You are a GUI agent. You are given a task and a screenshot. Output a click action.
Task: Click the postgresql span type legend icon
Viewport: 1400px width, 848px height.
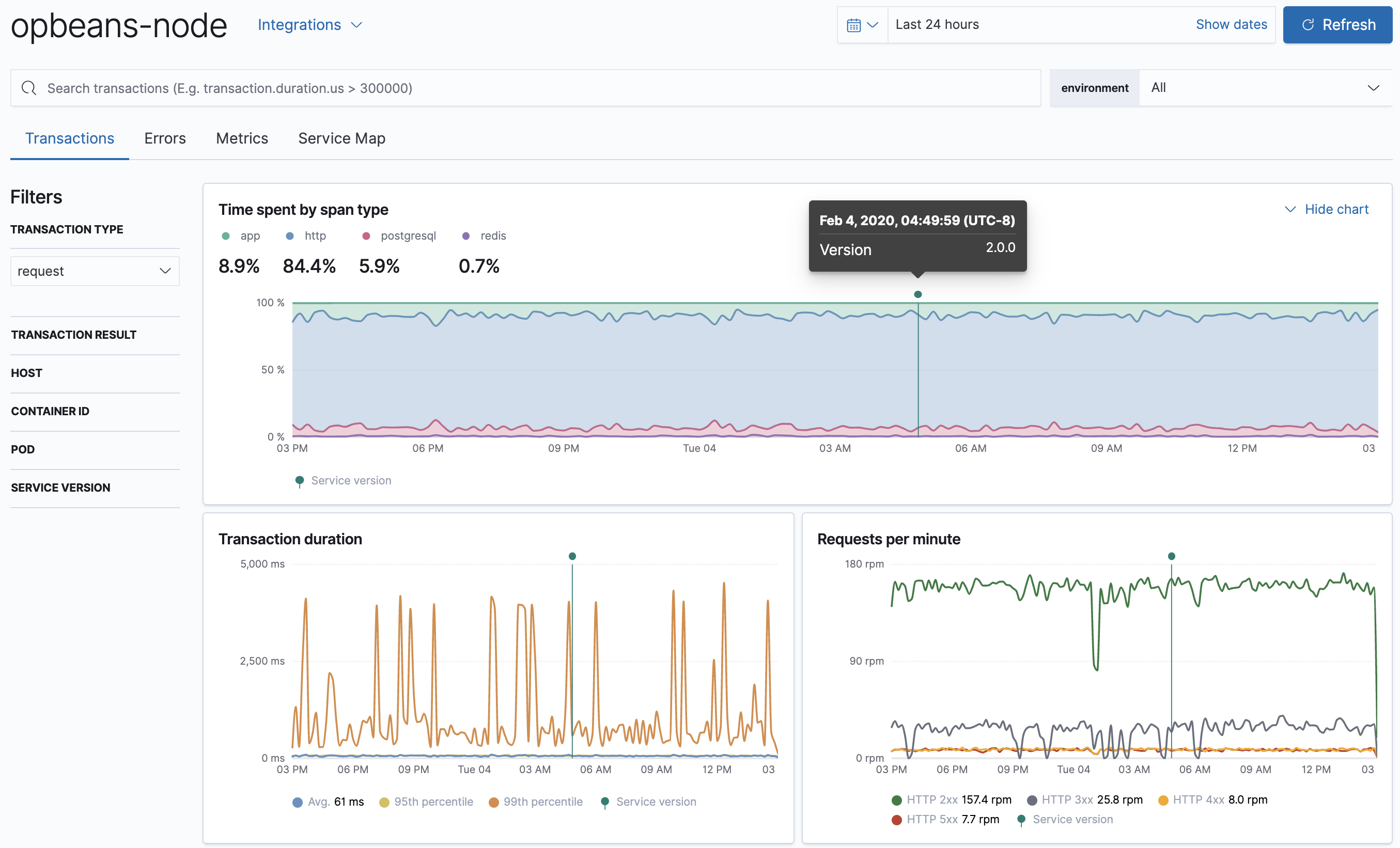pyautogui.click(x=368, y=235)
